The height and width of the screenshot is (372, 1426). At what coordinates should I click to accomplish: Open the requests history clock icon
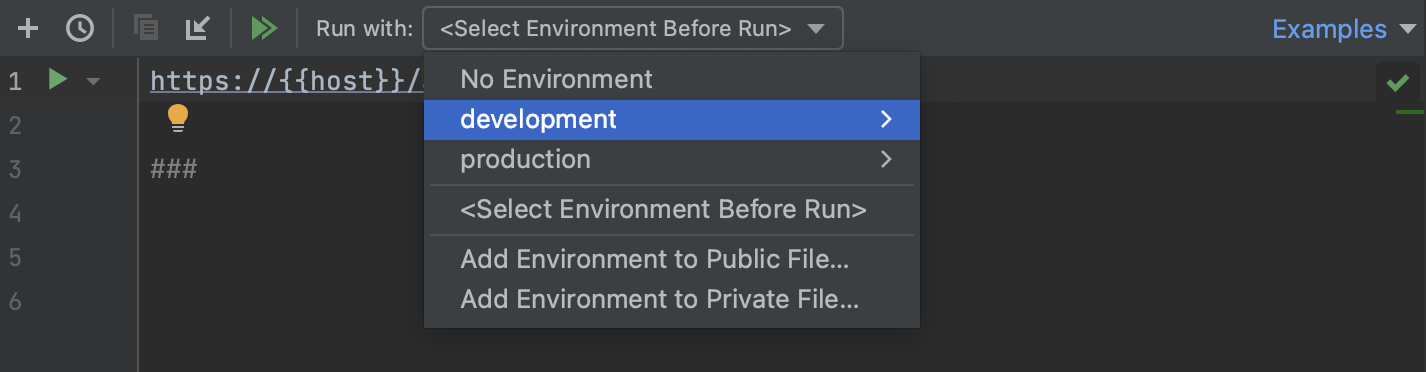pyautogui.click(x=80, y=29)
